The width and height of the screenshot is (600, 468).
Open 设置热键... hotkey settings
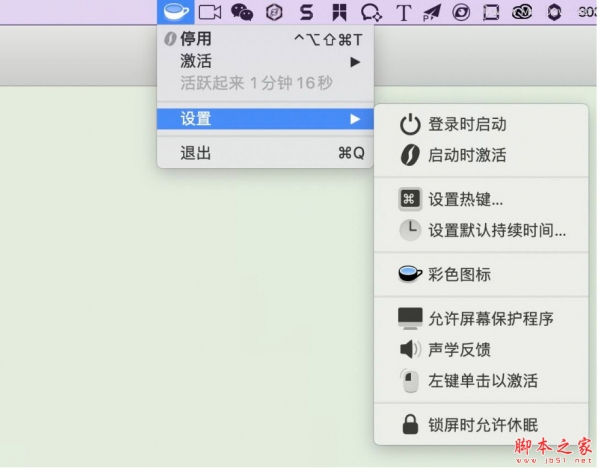click(x=481, y=199)
